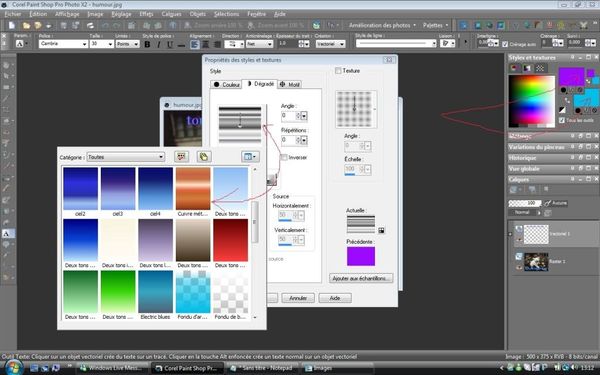Open the gradient view options icon
This screenshot has width=600, height=375.
coord(250,156)
